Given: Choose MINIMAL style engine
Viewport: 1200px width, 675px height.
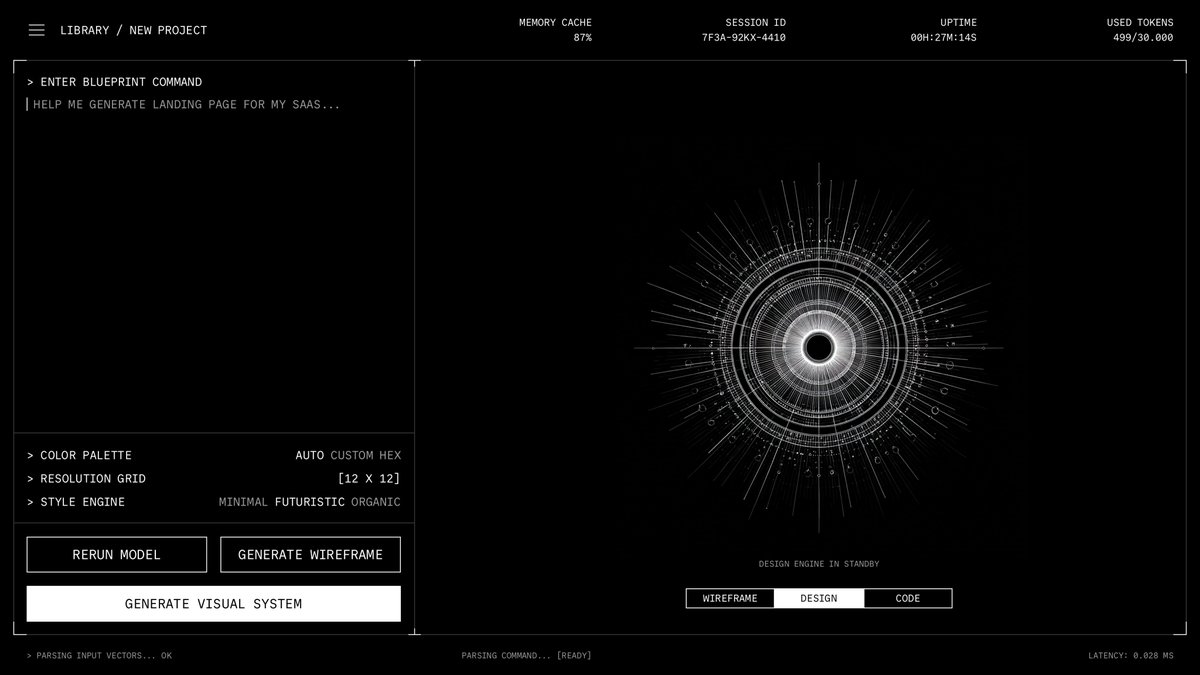Looking at the screenshot, I should click(x=243, y=502).
